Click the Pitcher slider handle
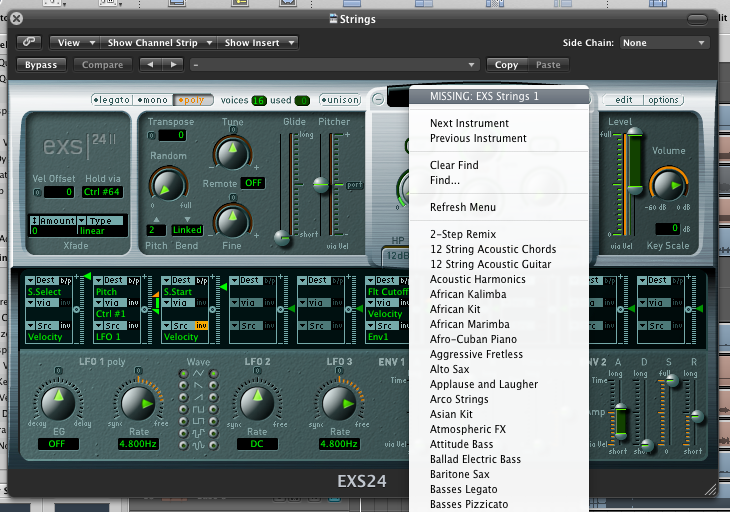This screenshot has width=730, height=512. [321, 185]
